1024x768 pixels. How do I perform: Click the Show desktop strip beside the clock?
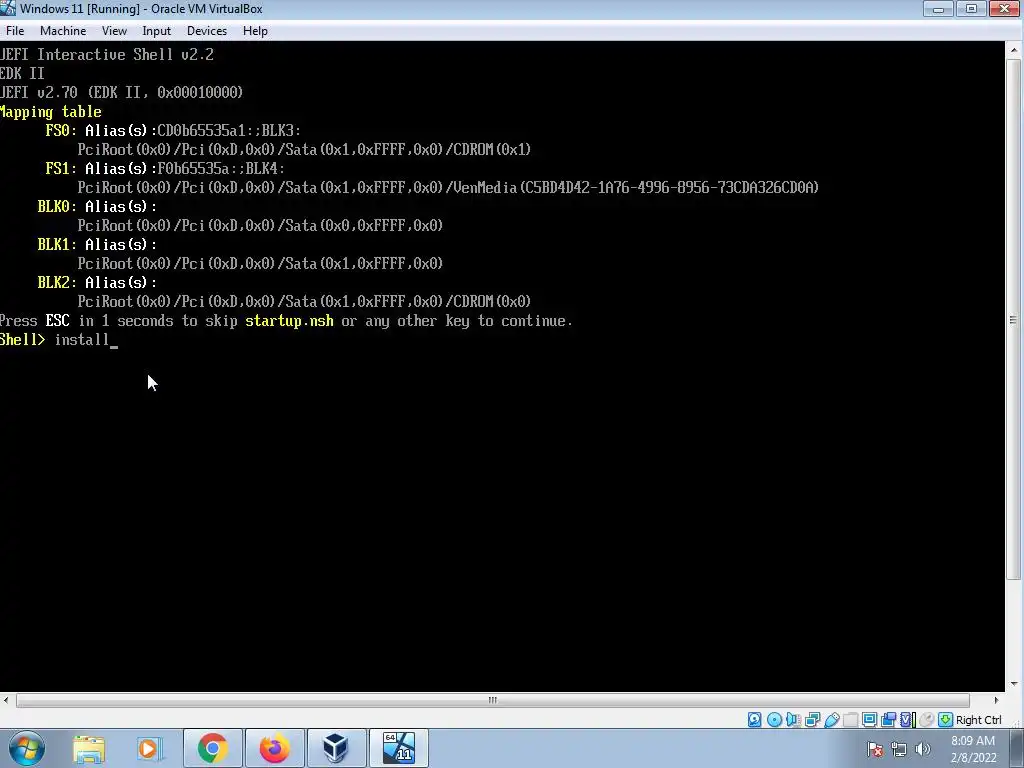tap(1018, 748)
